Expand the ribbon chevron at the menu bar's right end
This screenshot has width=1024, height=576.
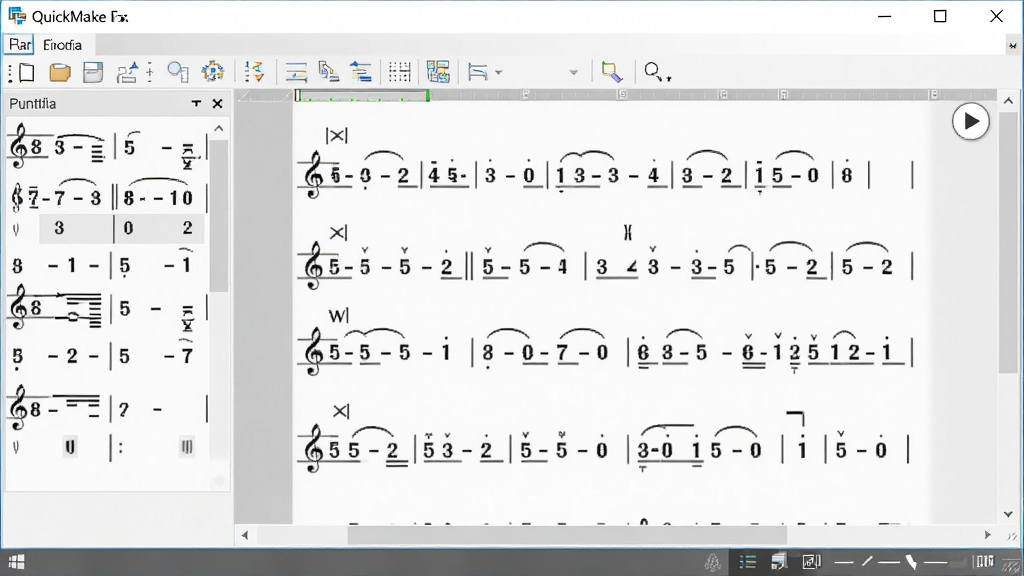[1012, 46]
